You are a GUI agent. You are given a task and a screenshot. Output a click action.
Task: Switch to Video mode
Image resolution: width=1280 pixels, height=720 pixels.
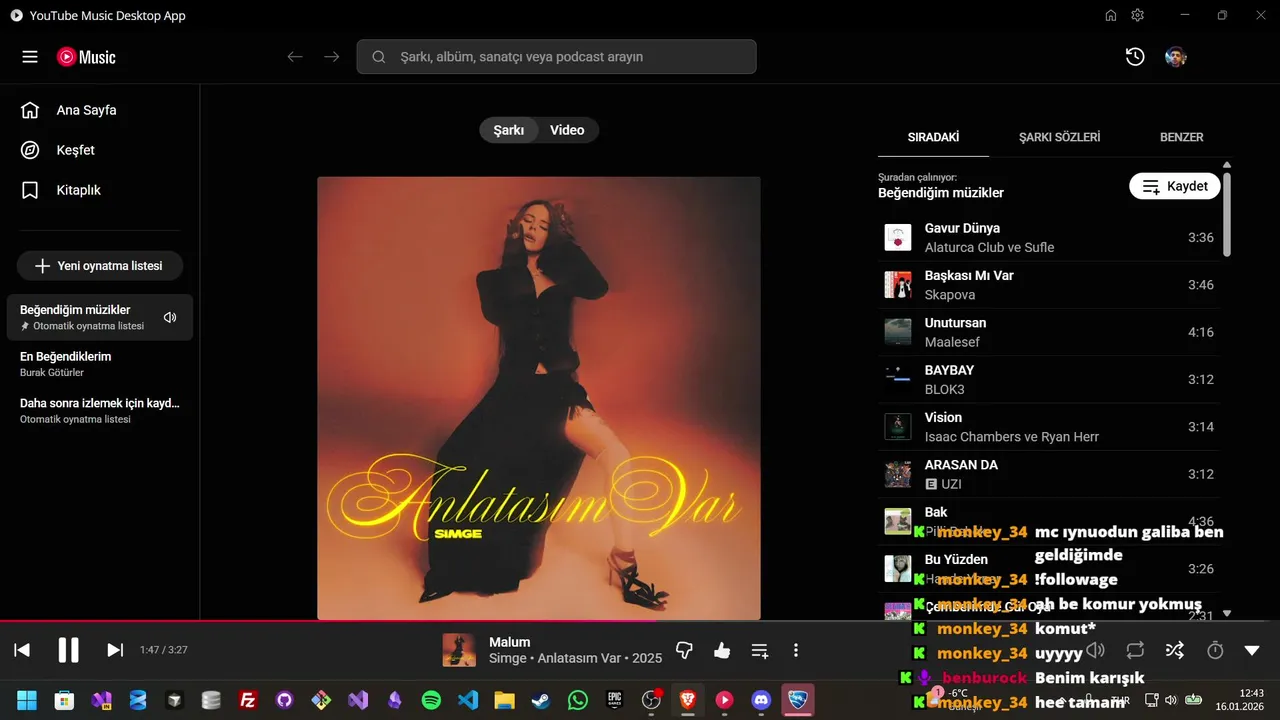[567, 130]
